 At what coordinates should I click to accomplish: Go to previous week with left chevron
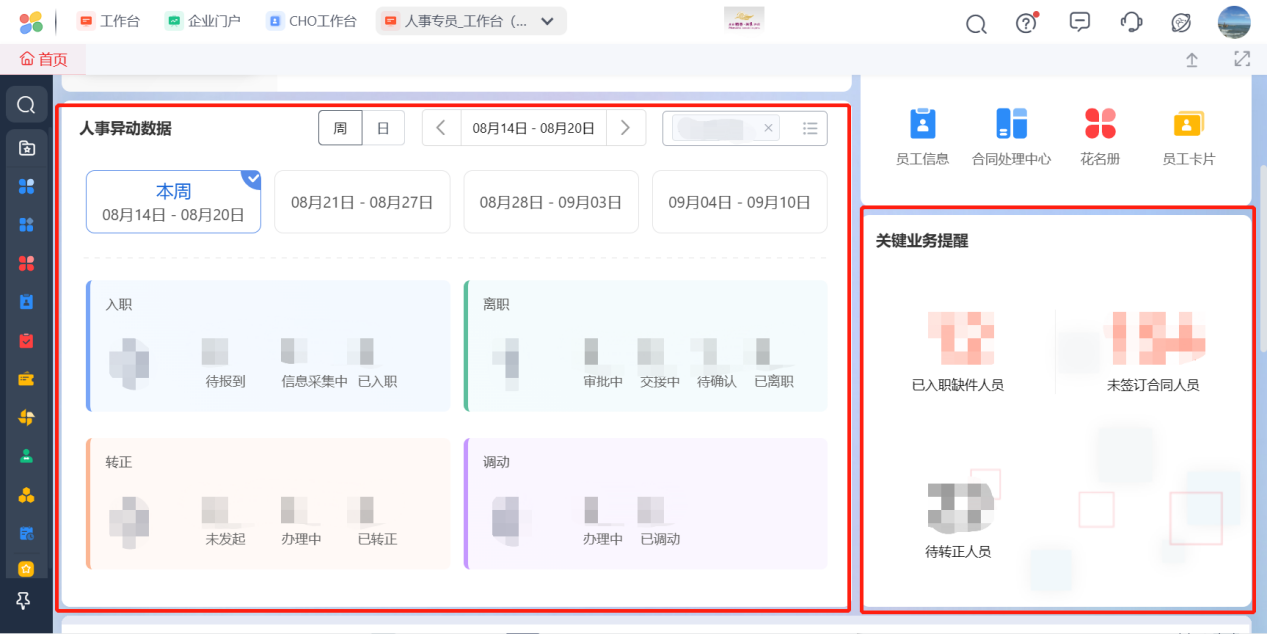pyautogui.click(x=441, y=128)
